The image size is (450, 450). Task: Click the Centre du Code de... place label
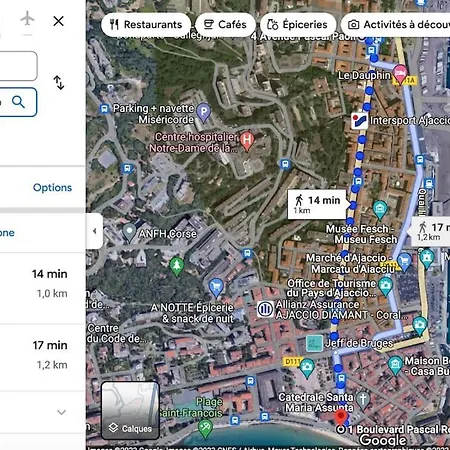click(116, 333)
